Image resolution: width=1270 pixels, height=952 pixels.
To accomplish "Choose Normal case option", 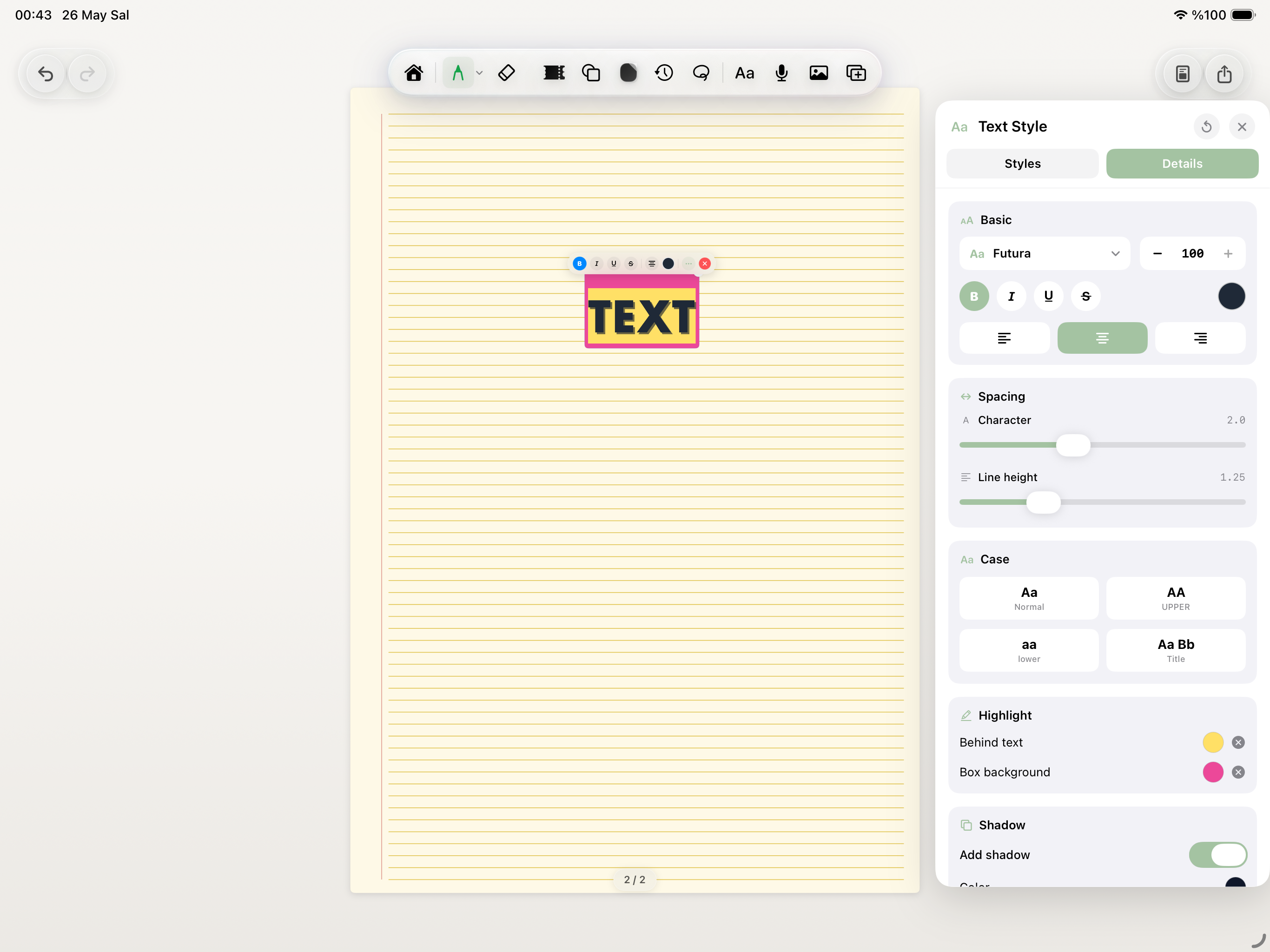I will [1029, 598].
